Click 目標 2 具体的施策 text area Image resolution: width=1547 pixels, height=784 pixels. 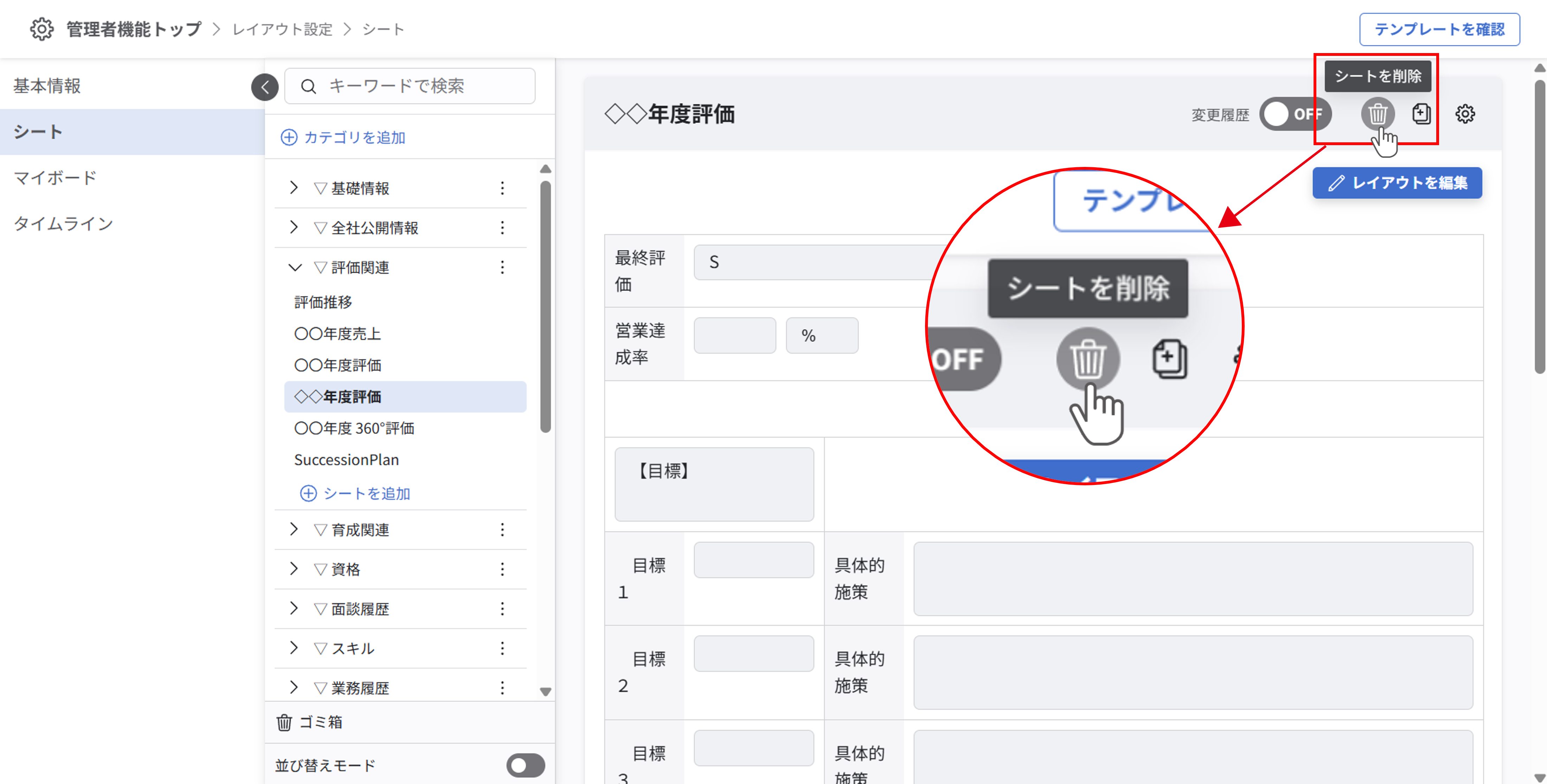point(1193,672)
